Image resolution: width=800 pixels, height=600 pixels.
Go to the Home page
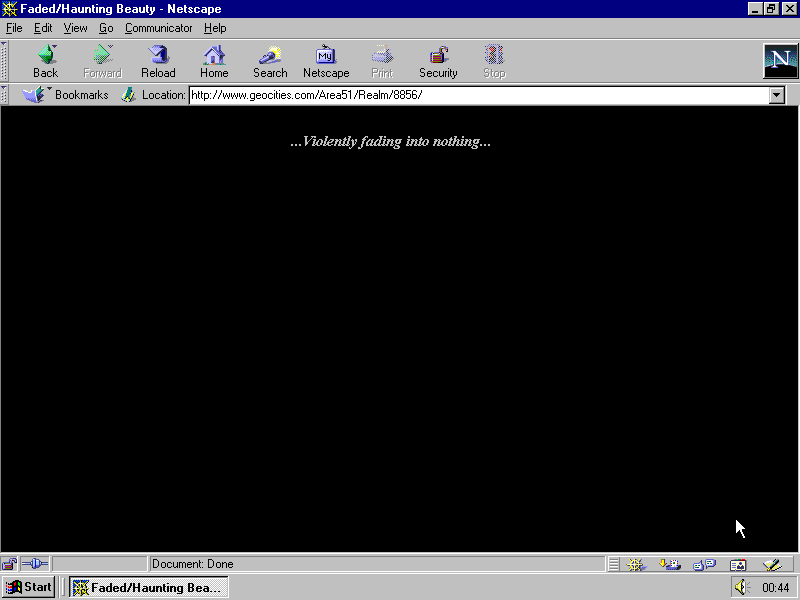(x=214, y=61)
